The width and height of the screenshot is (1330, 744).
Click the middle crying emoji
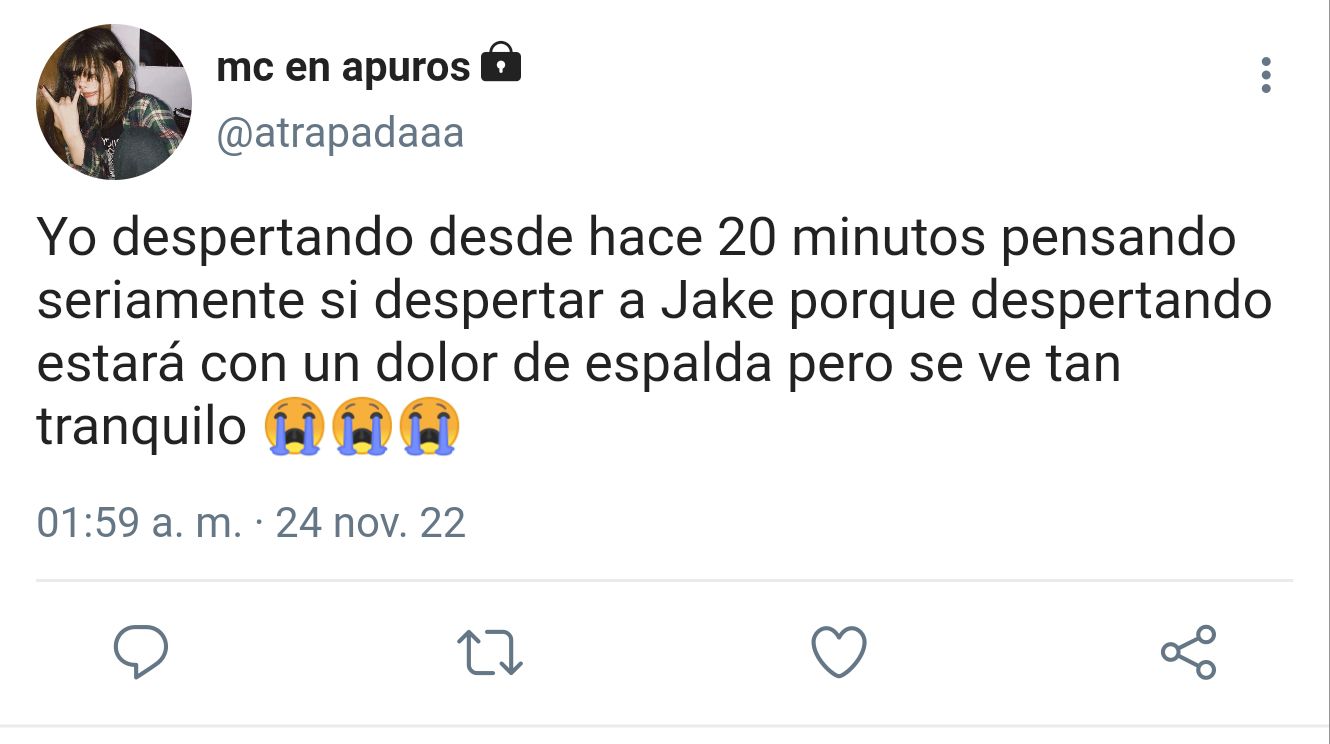tap(361, 427)
